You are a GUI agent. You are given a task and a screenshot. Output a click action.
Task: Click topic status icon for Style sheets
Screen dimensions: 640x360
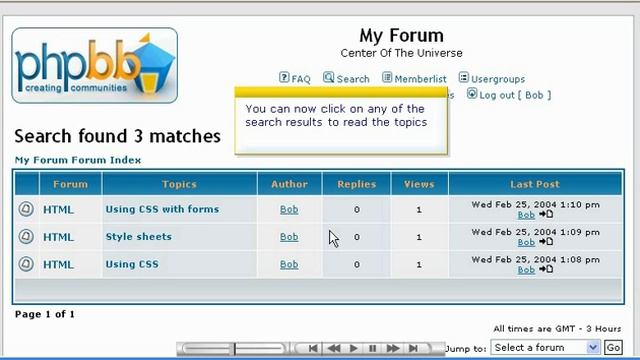[x=26, y=237]
